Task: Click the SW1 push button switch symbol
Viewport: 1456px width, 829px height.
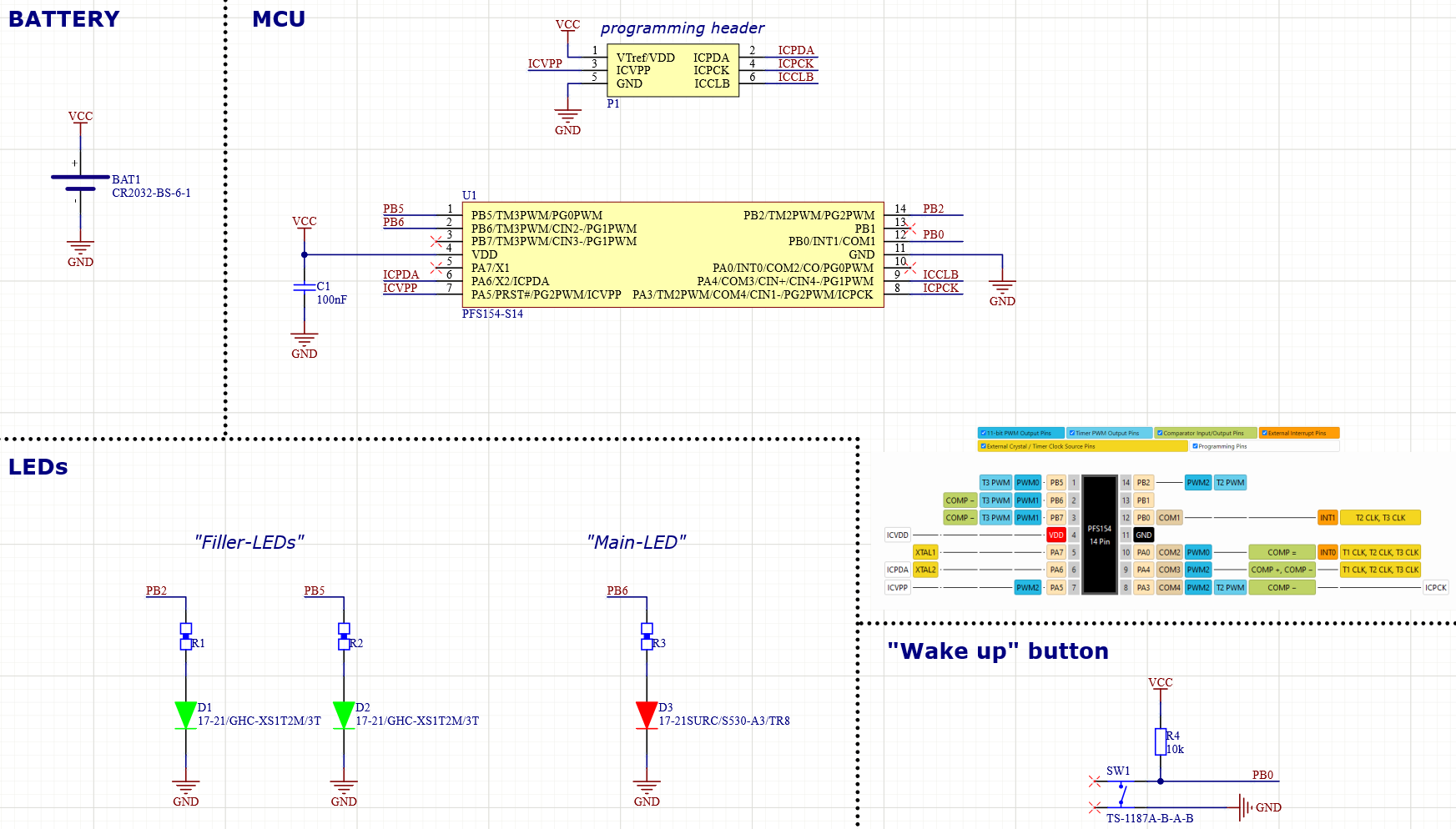Action: point(1121,793)
